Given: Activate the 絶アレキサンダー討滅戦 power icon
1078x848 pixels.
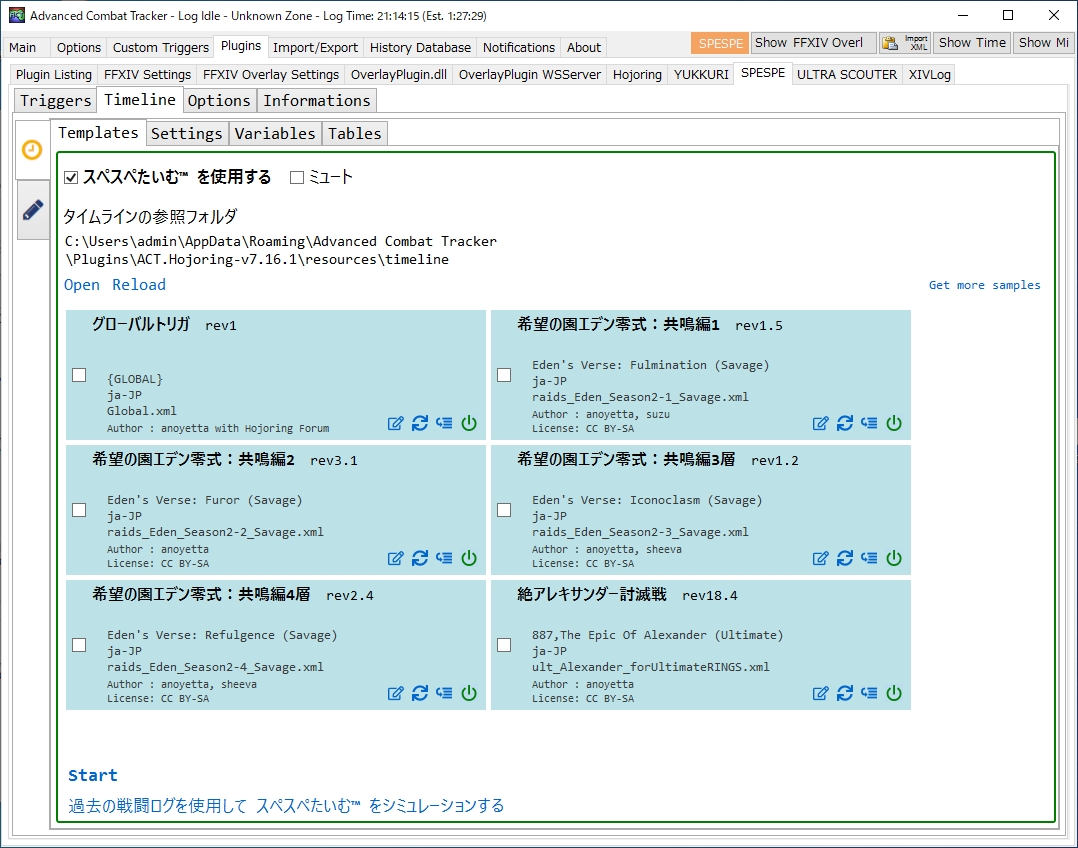Looking at the screenshot, I should [894, 693].
